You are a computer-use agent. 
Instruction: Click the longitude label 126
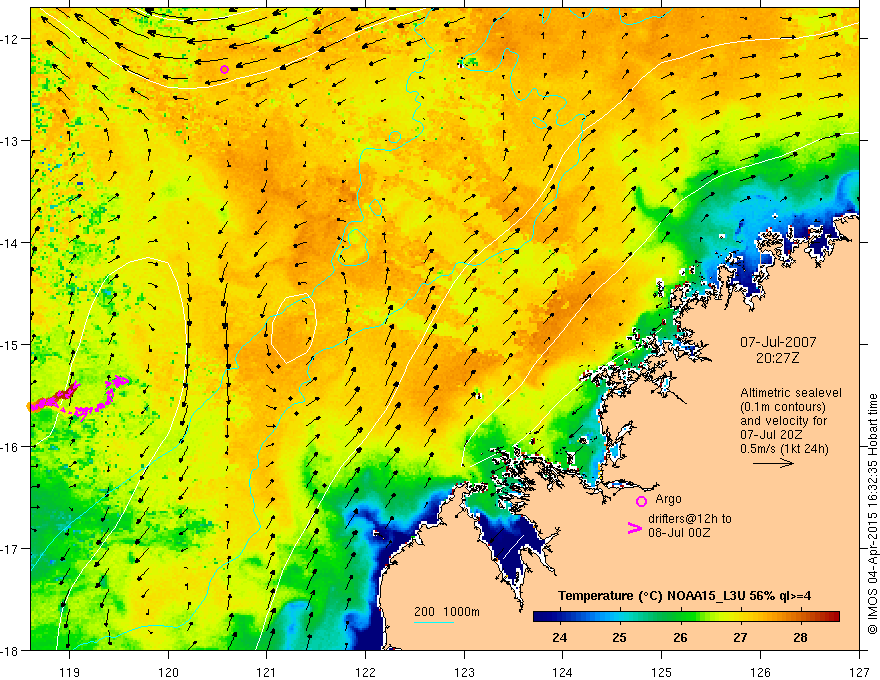760,672
